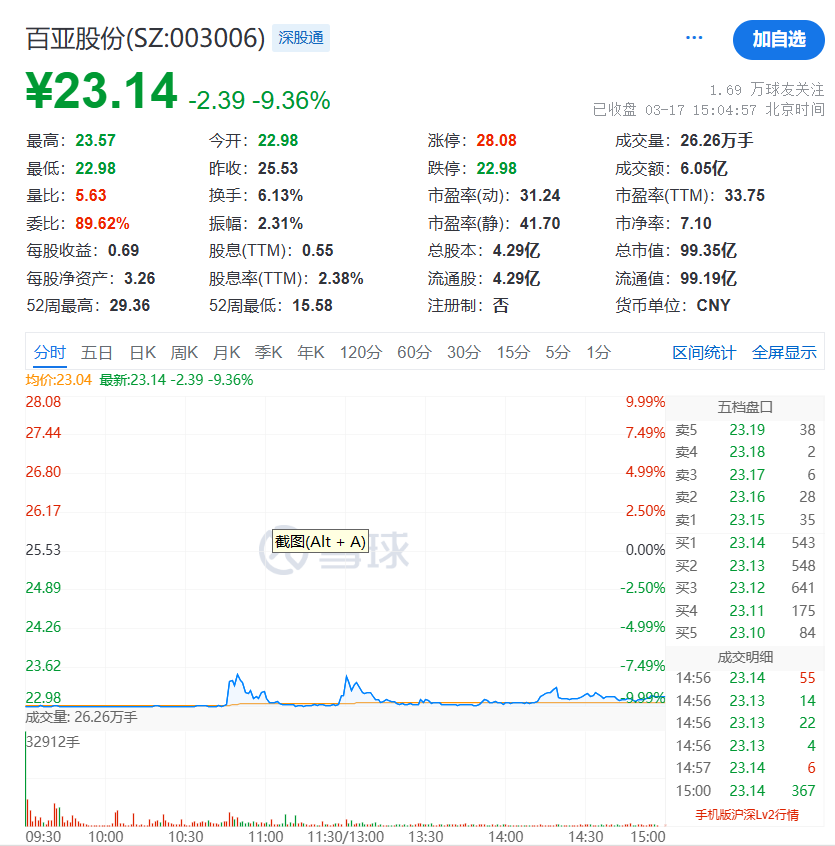835x846 pixels.
Task: Click the 买1 order row with 543
Action: [x=745, y=543]
